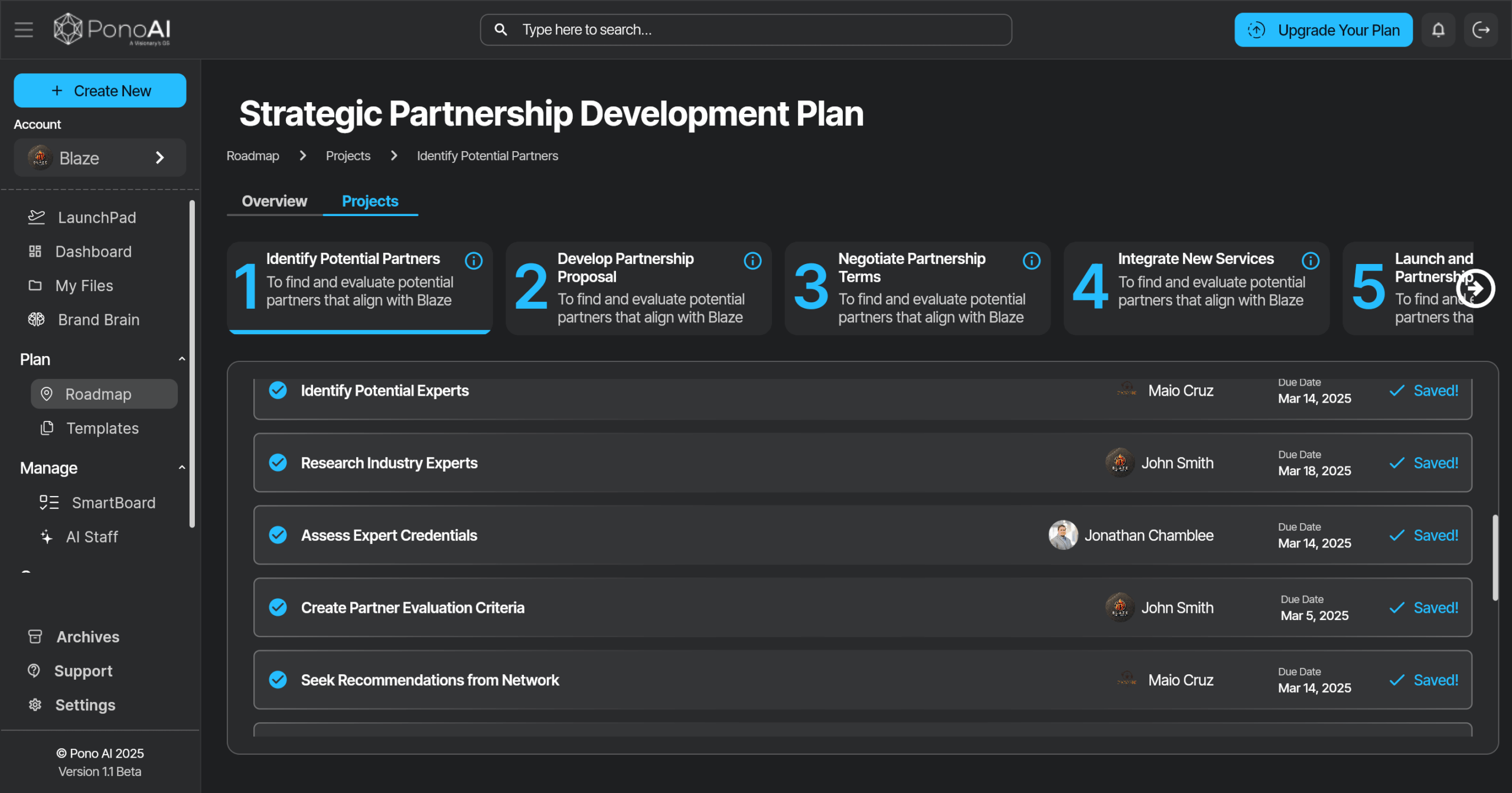Uncheck Research Industry Experts task

[x=278, y=462]
